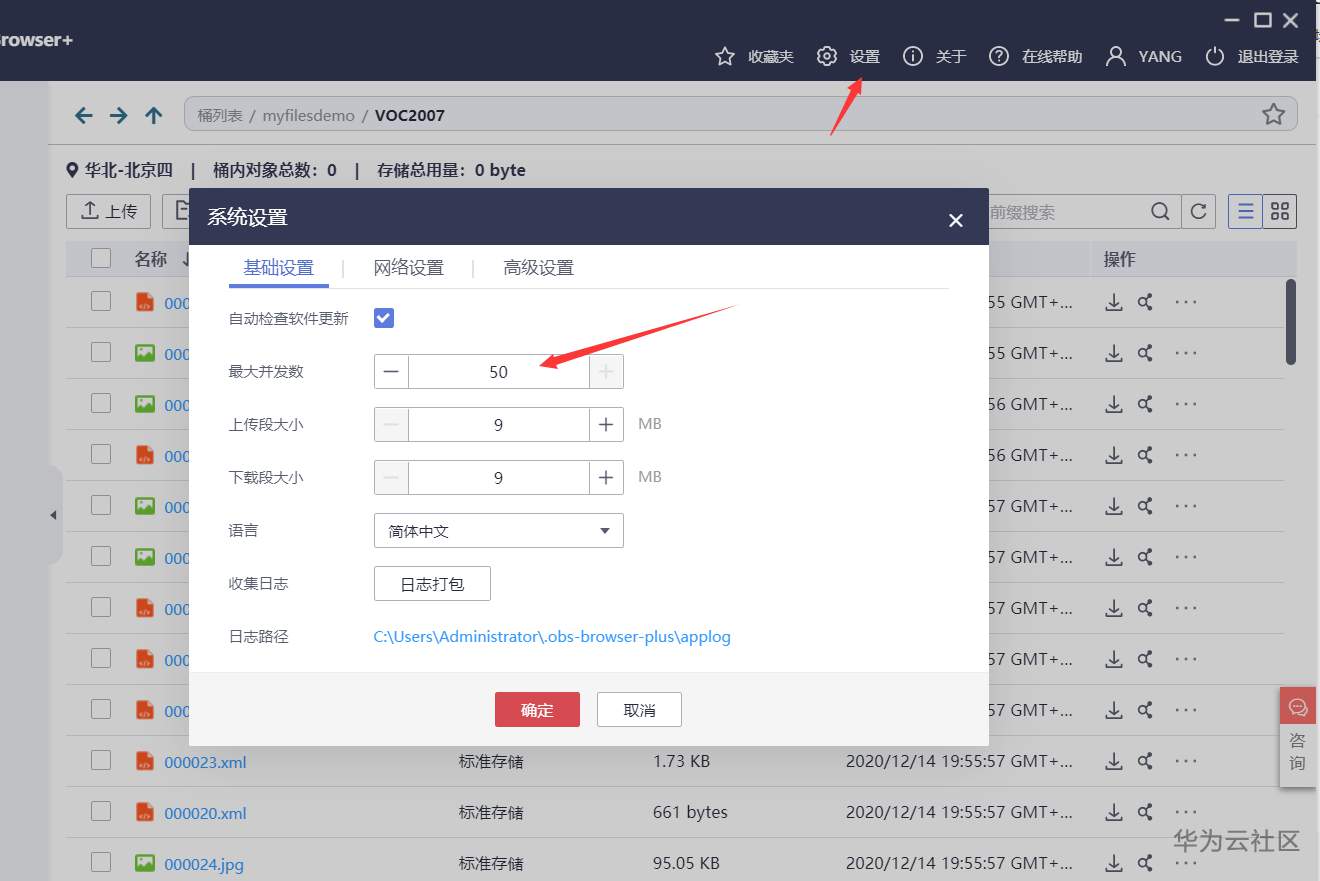This screenshot has width=1320, height=881.
Task: Open 设置 gear in the top bar
Action: point(848,56)
